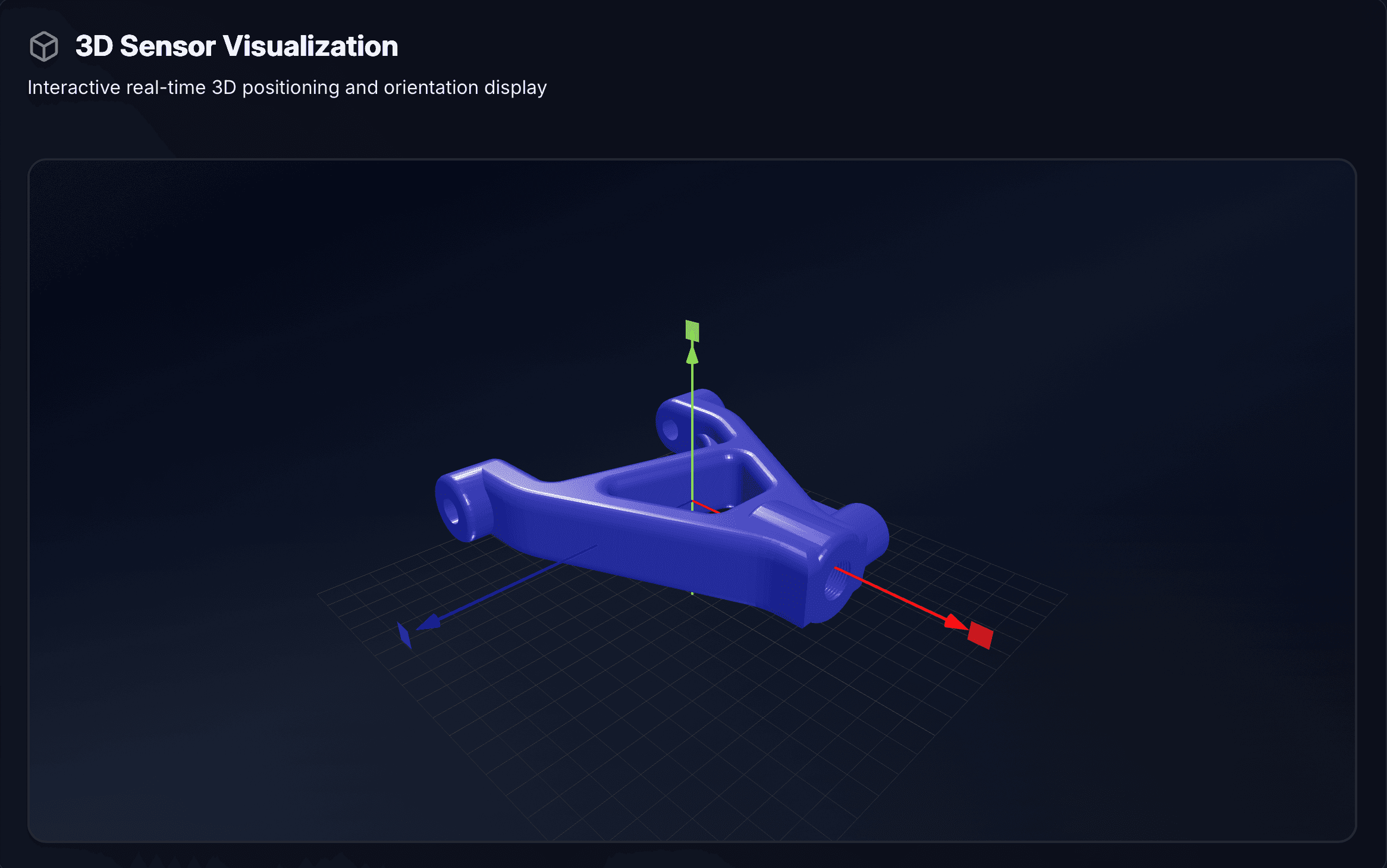The image size is (1387, 868).
Task: Click the small green dot beneath the model
Action: (x=692, y=593)
